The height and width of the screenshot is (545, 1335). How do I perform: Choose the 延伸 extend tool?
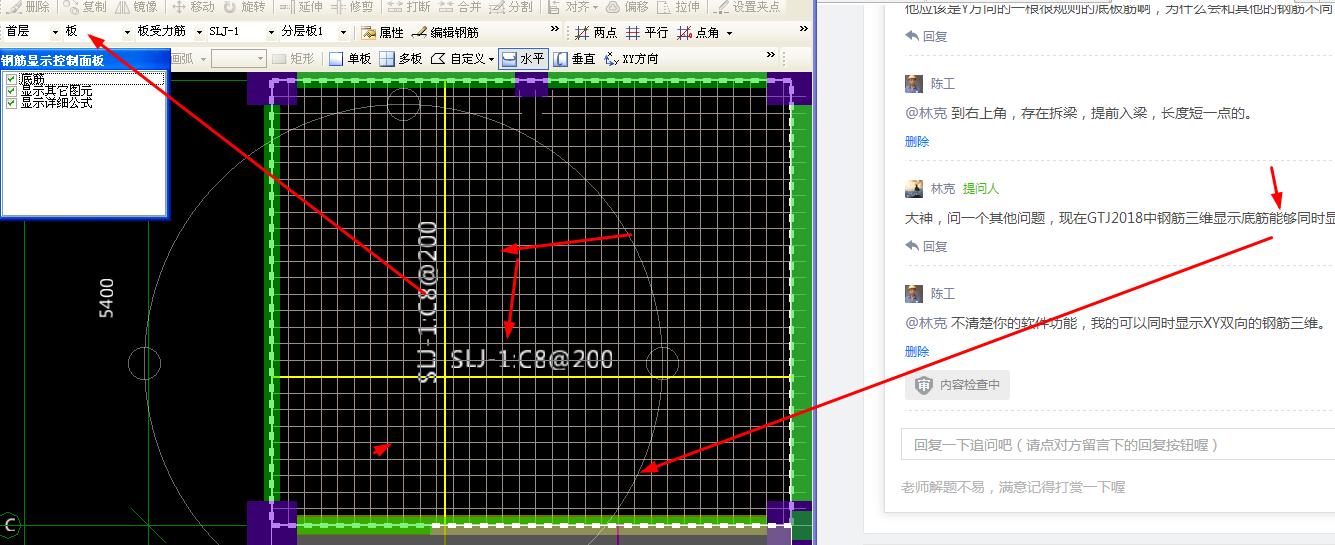301,7
